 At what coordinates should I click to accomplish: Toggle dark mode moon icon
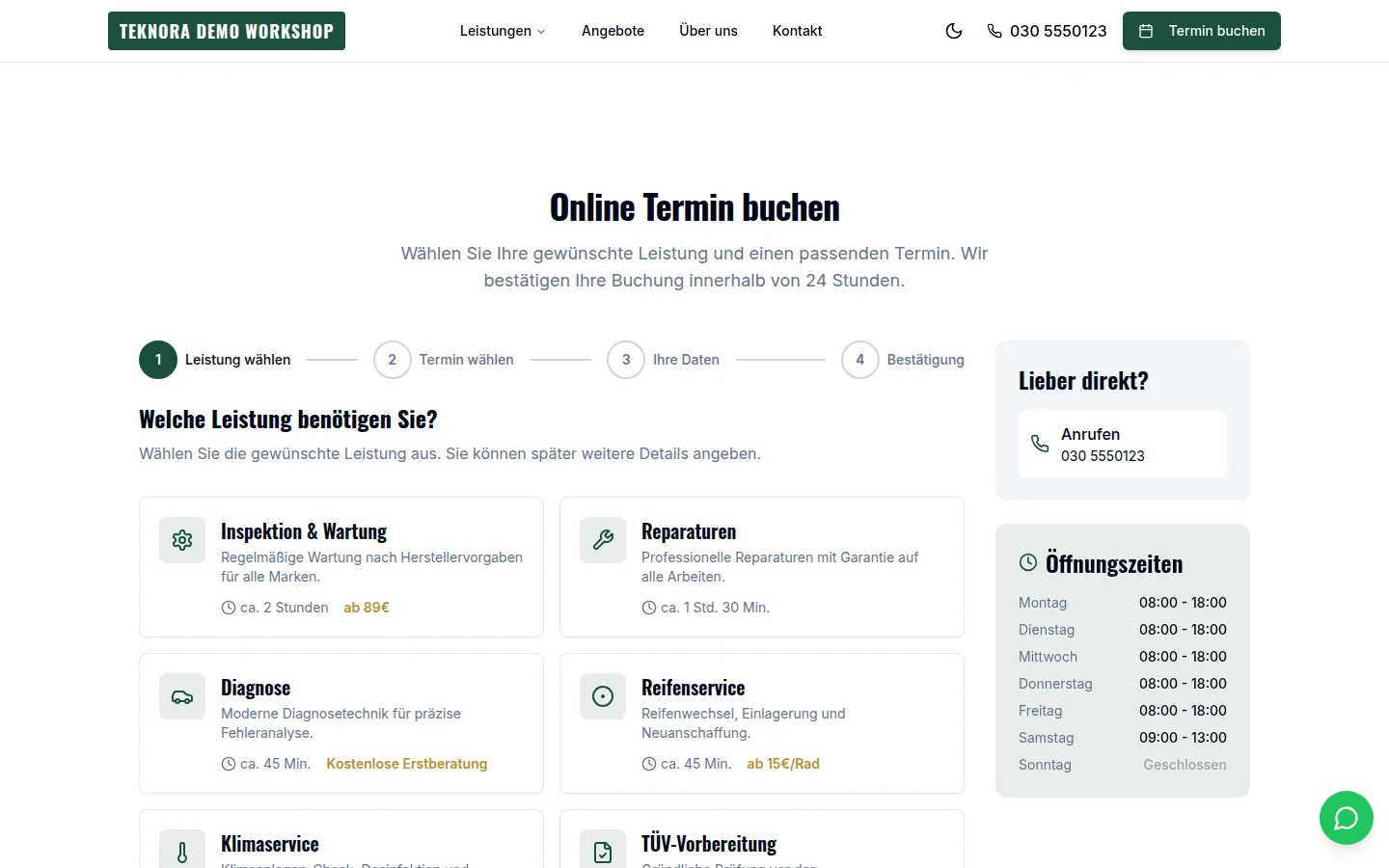[954, 31]
